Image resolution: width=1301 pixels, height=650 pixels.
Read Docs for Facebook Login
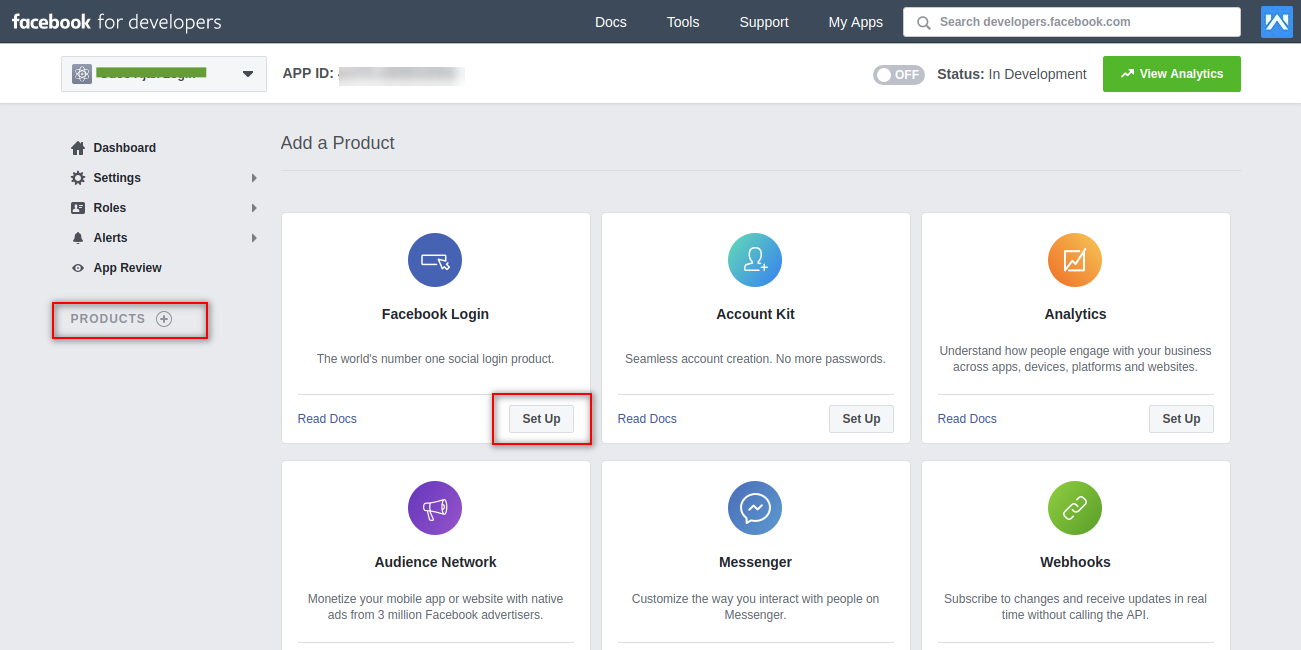[x=327, y=419]
